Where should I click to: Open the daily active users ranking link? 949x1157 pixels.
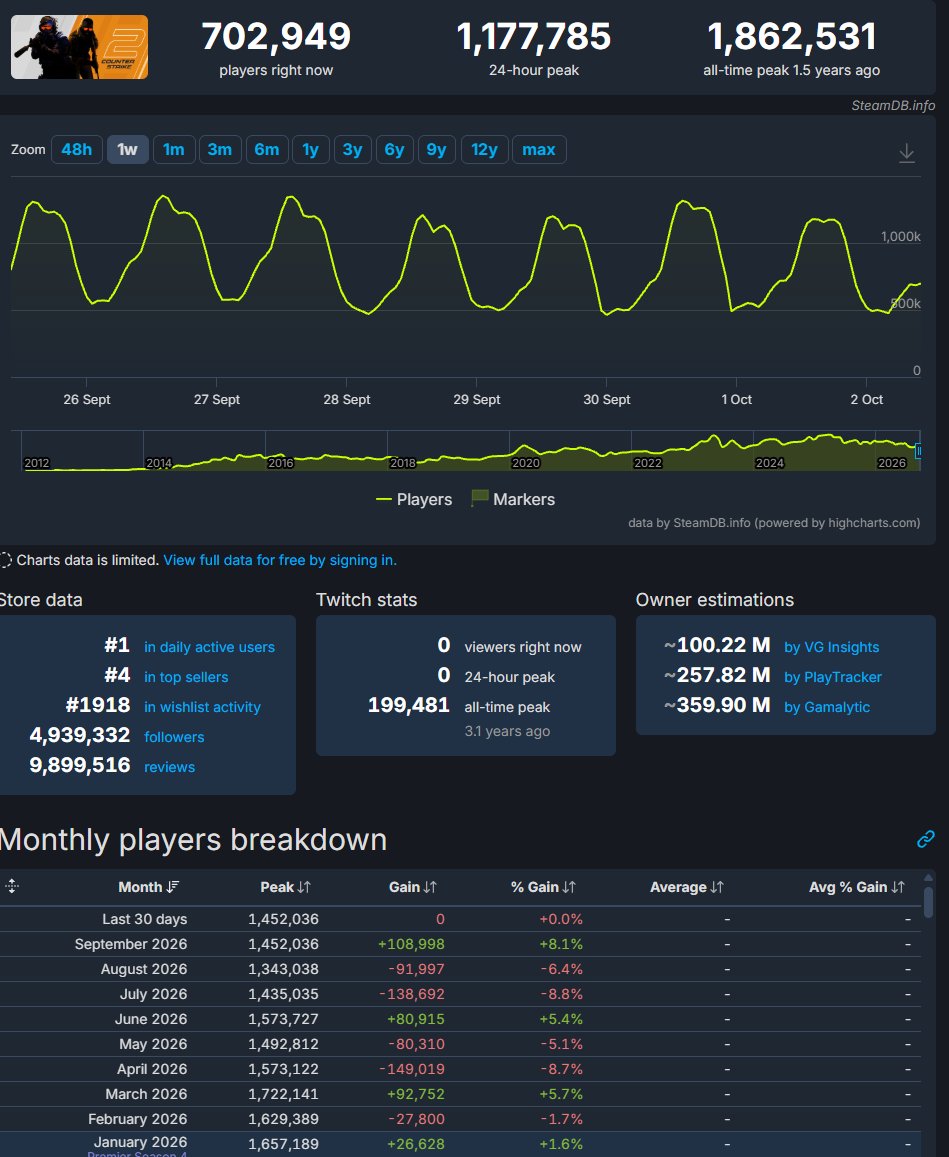[x=210, y=647]
